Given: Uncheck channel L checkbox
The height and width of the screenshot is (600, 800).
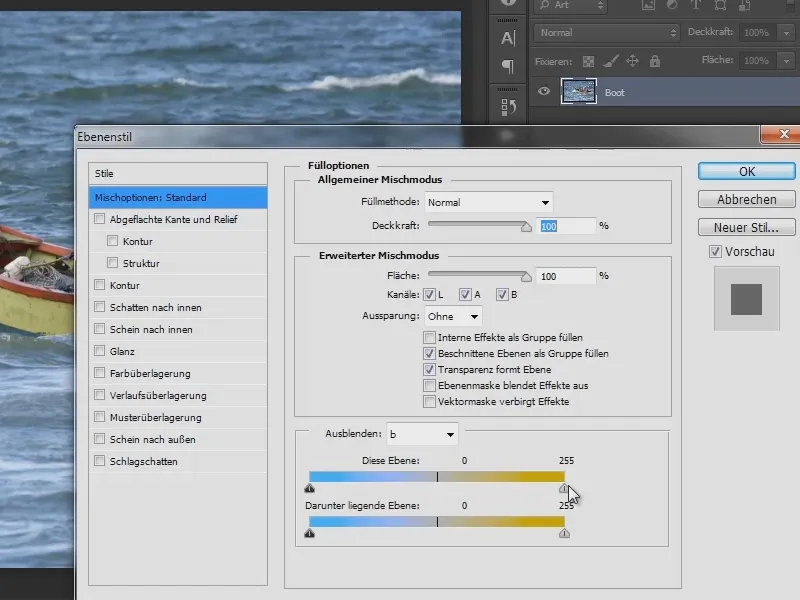Looking at the screenshot, I should (430, 294).
